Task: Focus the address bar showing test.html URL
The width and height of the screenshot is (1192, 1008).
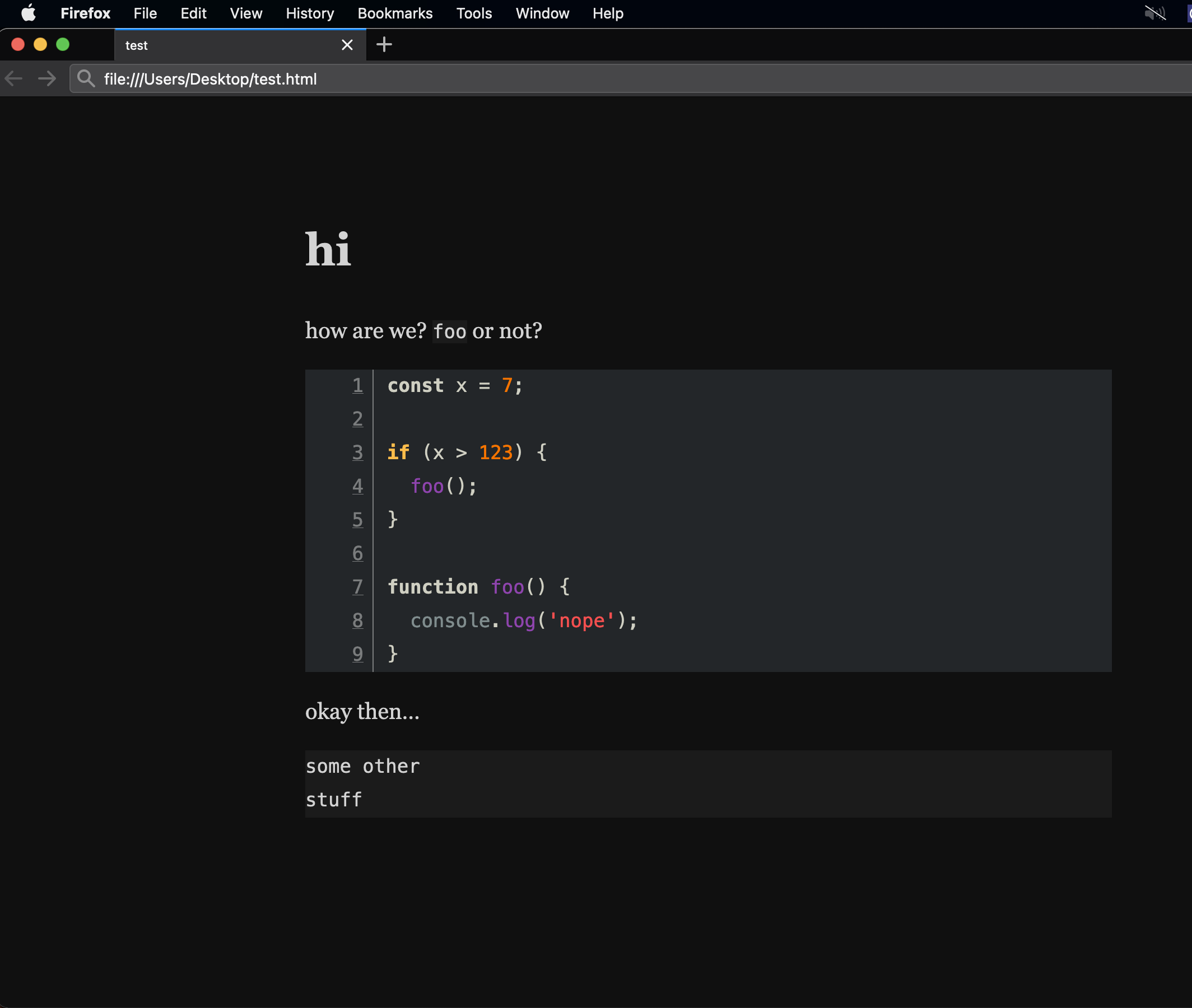Action: (x=631, y=79)
